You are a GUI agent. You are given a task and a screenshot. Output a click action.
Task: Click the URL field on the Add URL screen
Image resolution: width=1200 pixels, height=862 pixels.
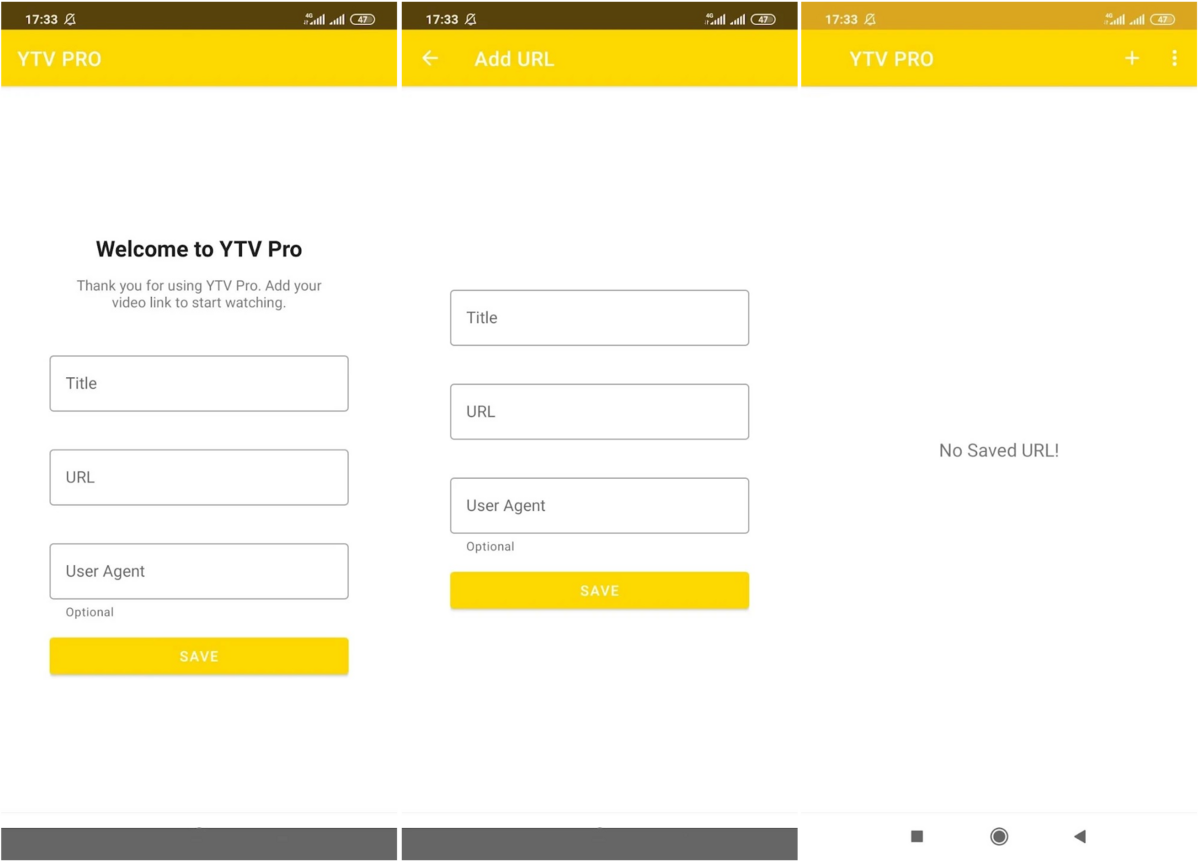point(599,411)
